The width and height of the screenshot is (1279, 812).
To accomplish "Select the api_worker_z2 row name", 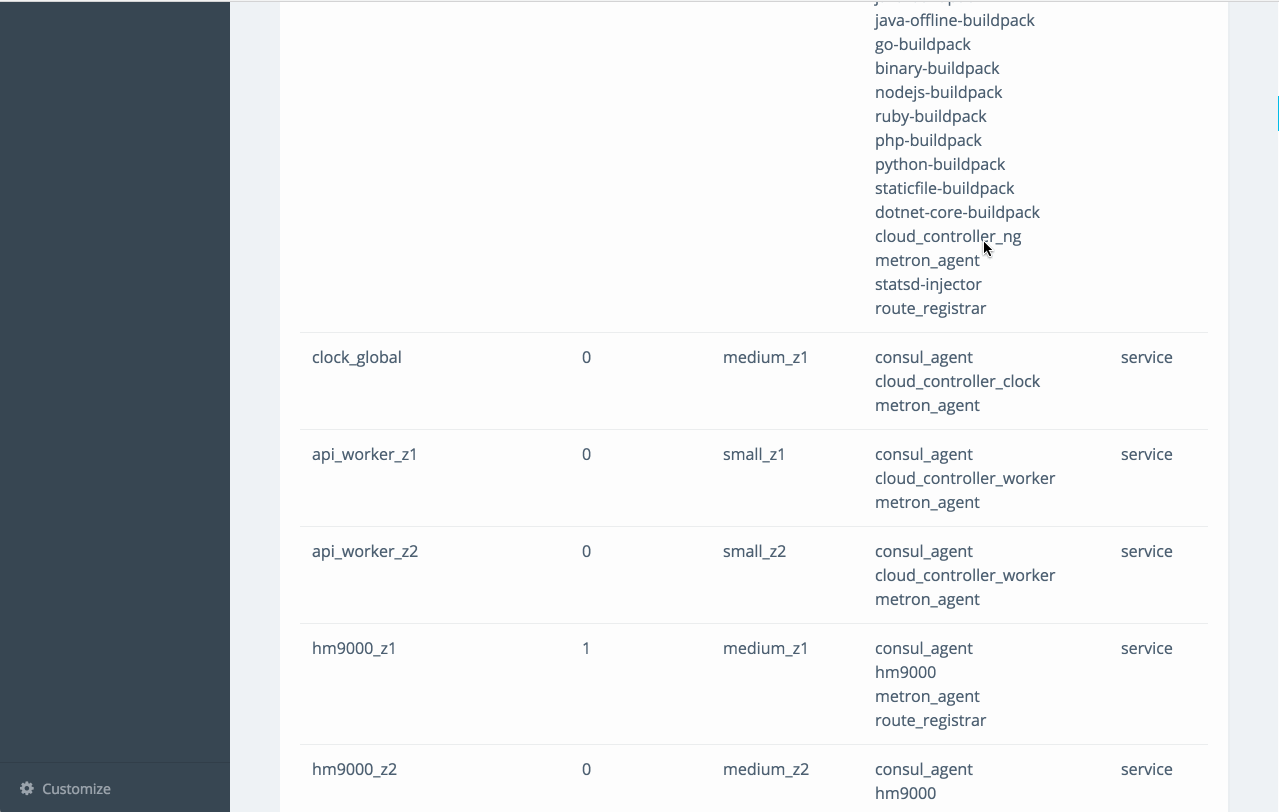I will tap(365, 552).
